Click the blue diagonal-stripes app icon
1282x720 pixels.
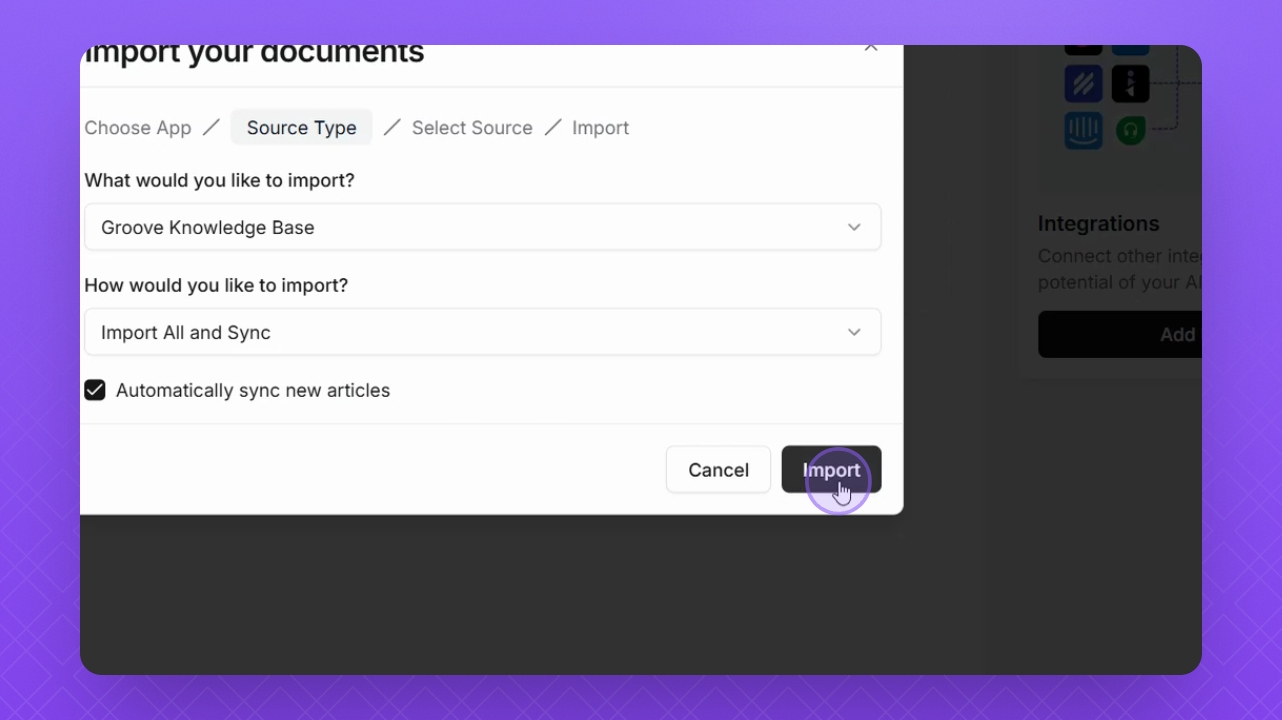pyautogui.click(x=1083, y=84)
